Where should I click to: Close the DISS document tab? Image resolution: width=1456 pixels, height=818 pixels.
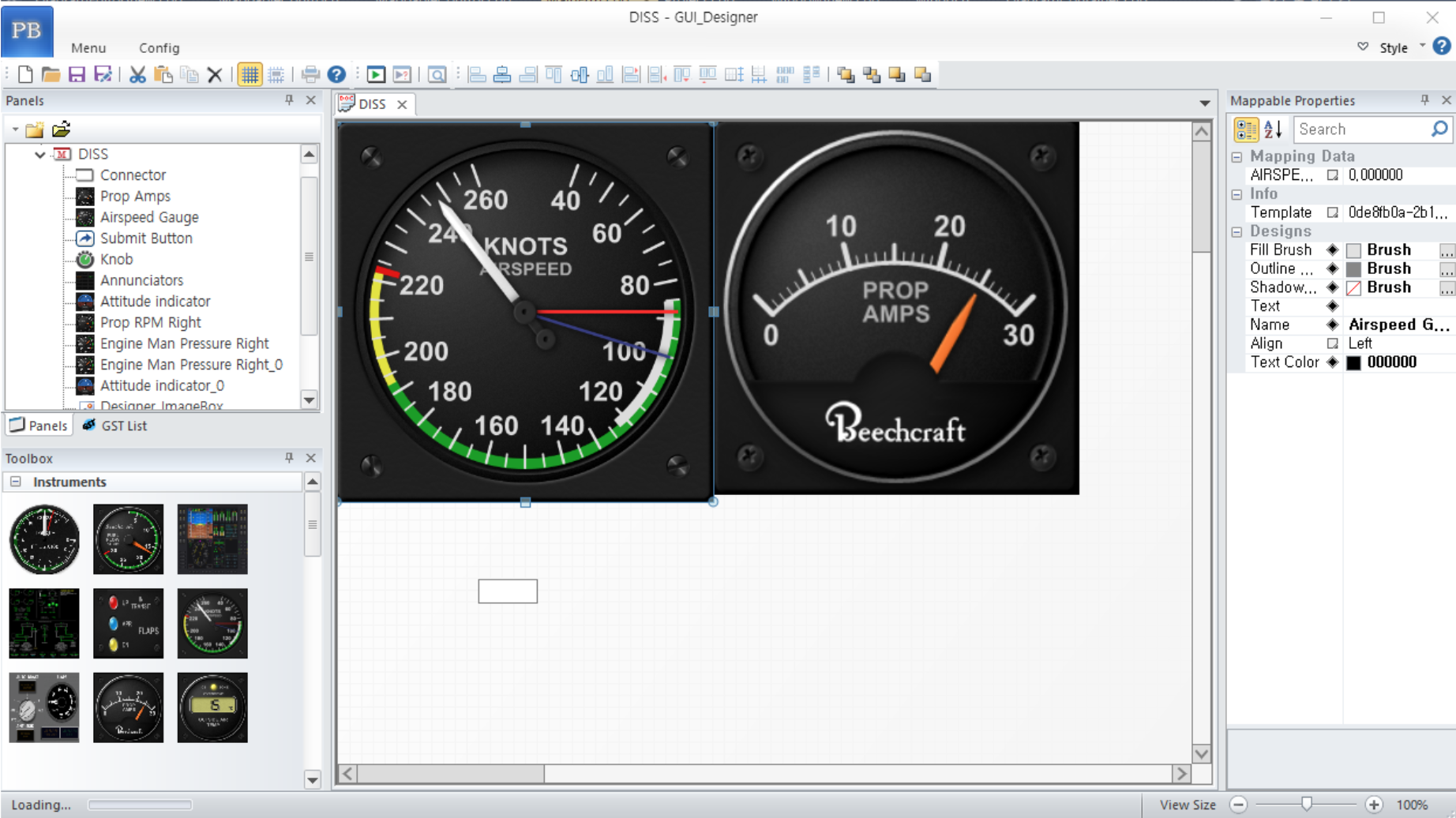point(402,104)
